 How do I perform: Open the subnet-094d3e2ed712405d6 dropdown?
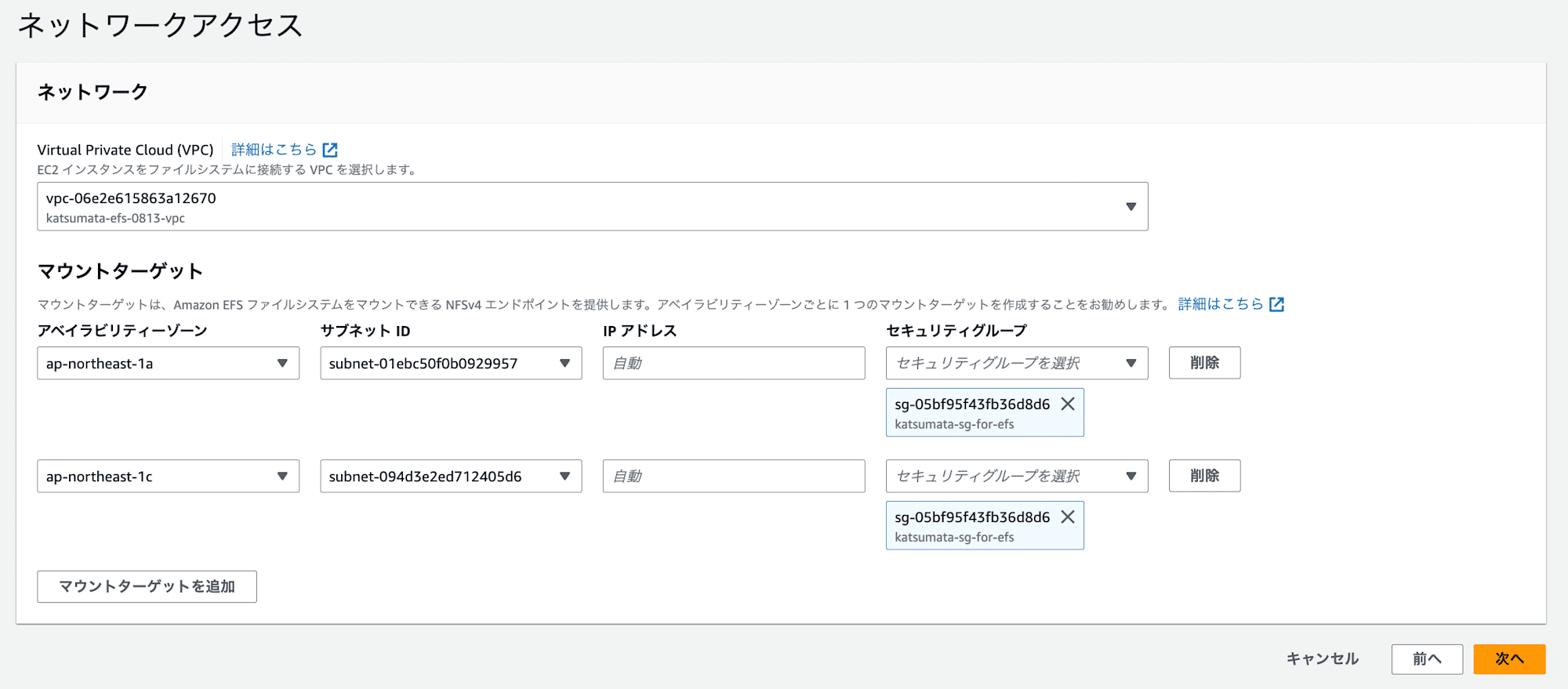[x=451, y=476]
